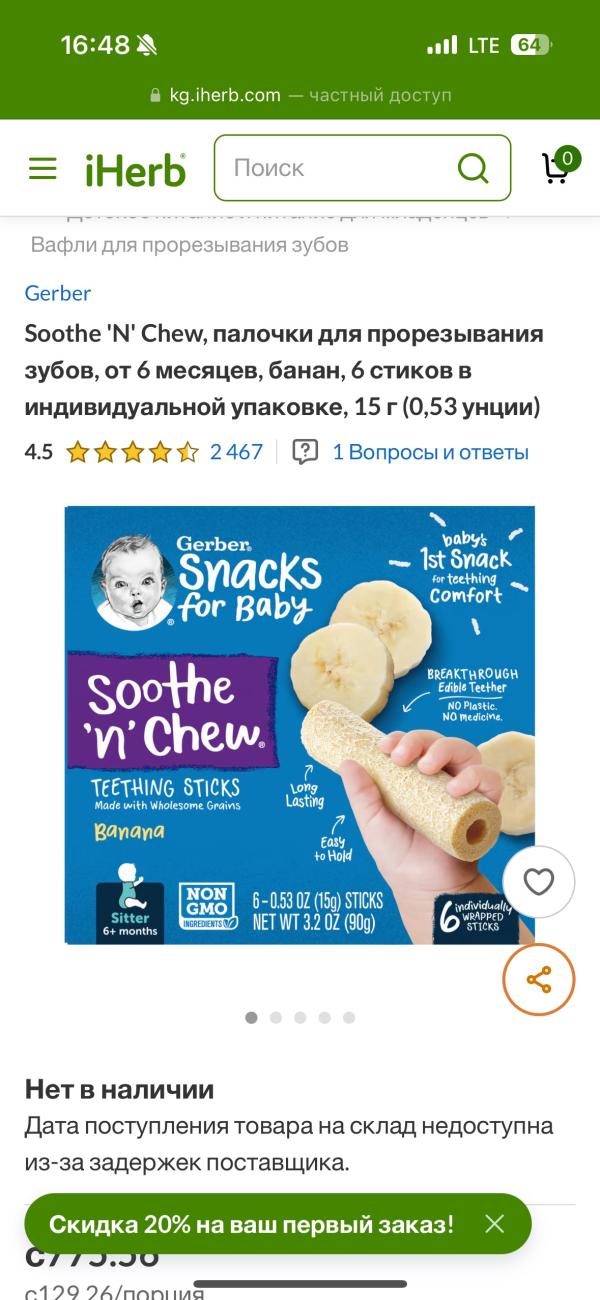The width and height of the screenshot is (600, 1300).
Task: Tap the kg.iherb.com address bar
Action: click(x=300, y=95)
